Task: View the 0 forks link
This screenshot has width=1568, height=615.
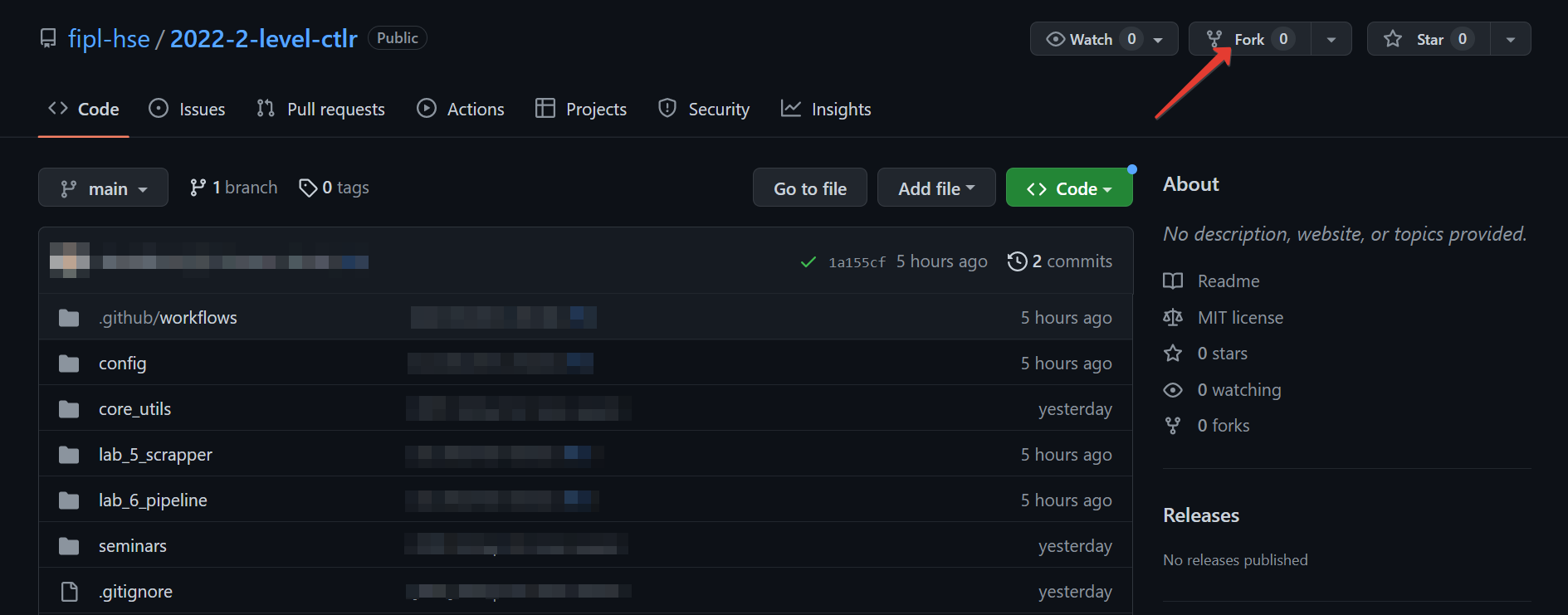Action: tap(1224, 426)
